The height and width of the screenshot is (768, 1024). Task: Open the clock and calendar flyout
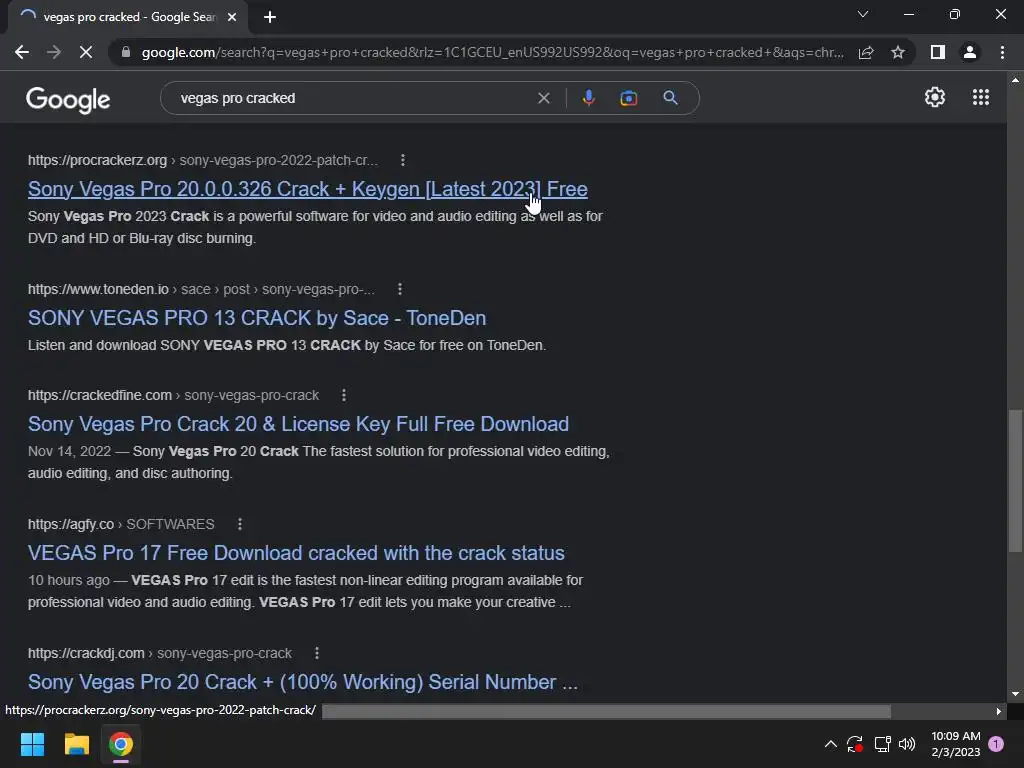click(955, 744)
